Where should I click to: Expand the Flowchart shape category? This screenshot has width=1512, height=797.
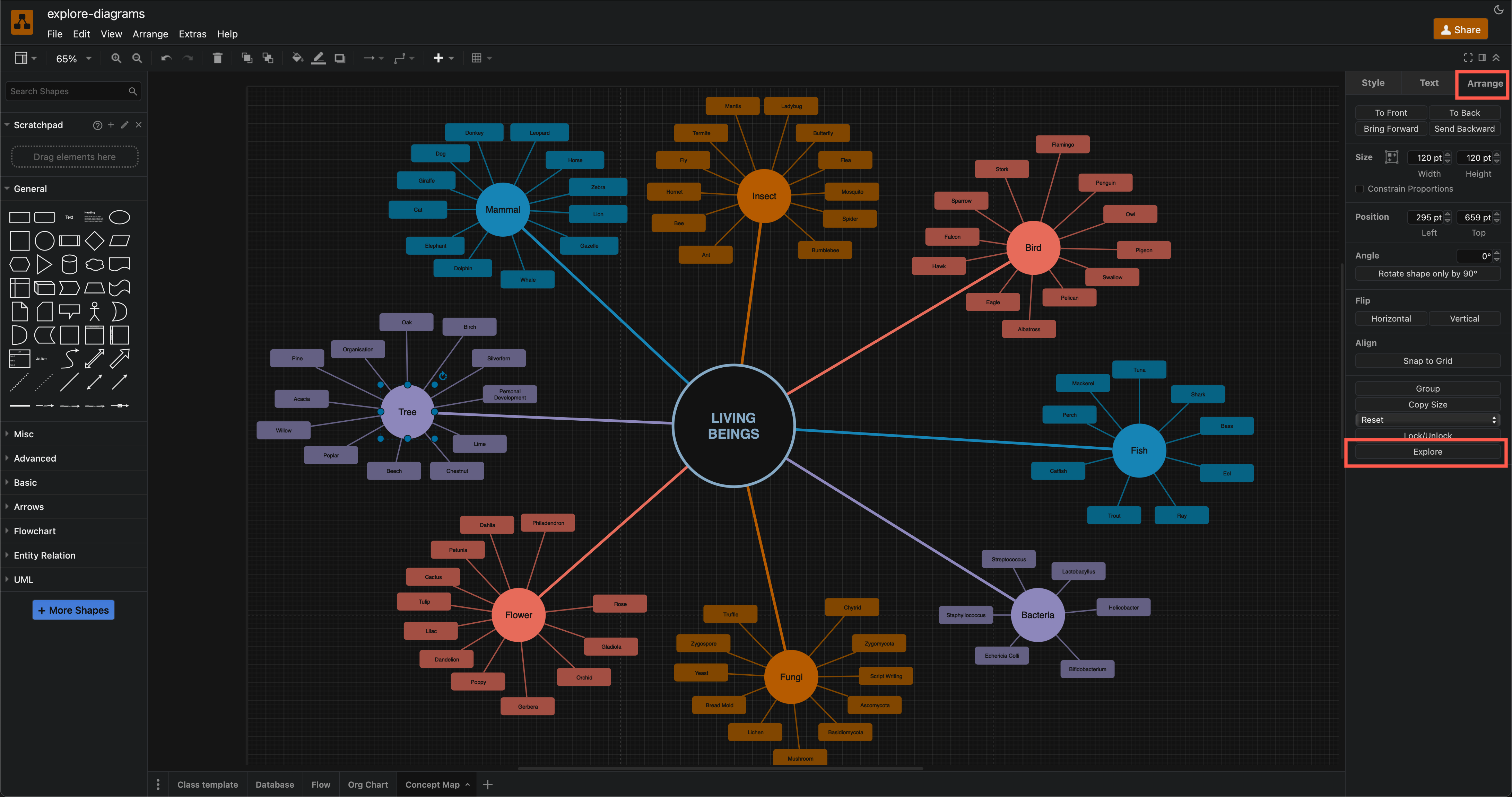click(x=35, y=531)
